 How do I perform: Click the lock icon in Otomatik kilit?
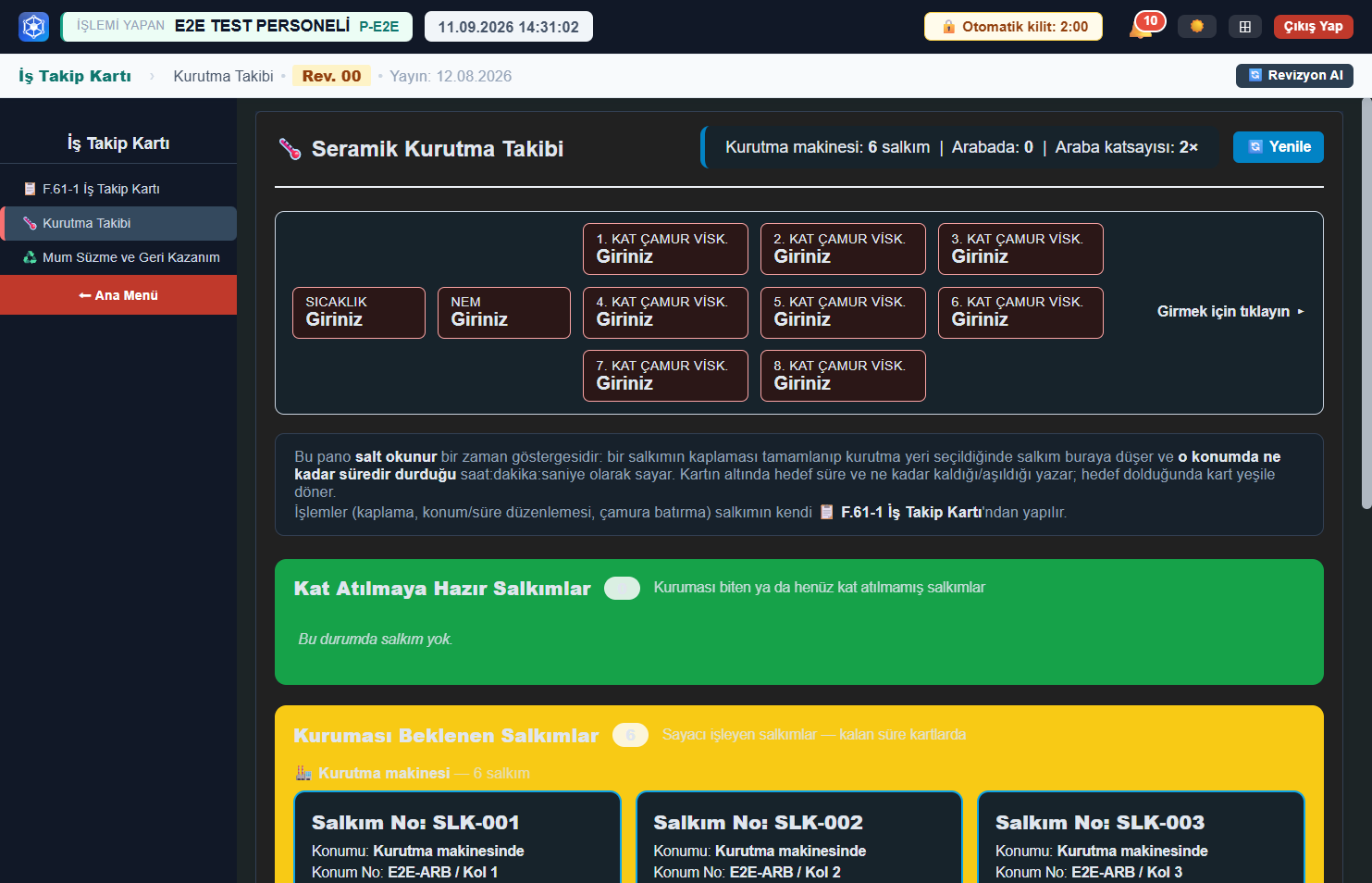pyautogui.click(x=948, y=27)
